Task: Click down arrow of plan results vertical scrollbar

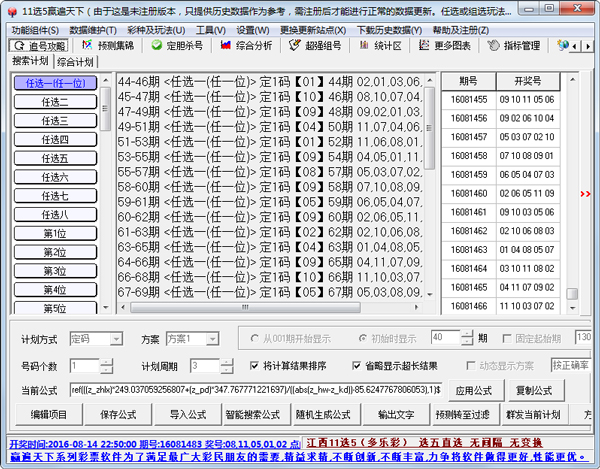Action: (430, 295)
